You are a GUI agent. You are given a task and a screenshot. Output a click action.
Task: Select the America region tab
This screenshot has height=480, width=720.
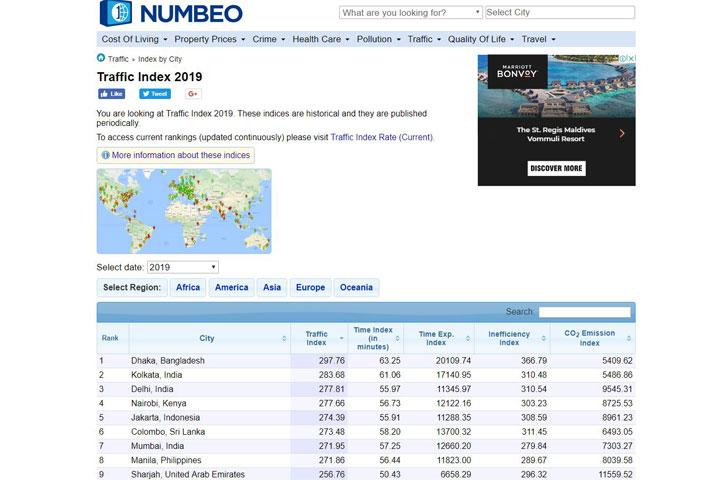(x=231, y=288)
